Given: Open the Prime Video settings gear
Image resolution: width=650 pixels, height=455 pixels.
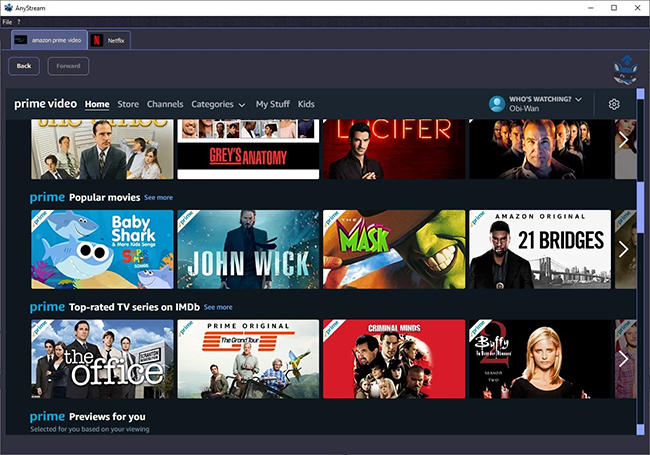Looking at the screenshot, I should coord(614,104).
